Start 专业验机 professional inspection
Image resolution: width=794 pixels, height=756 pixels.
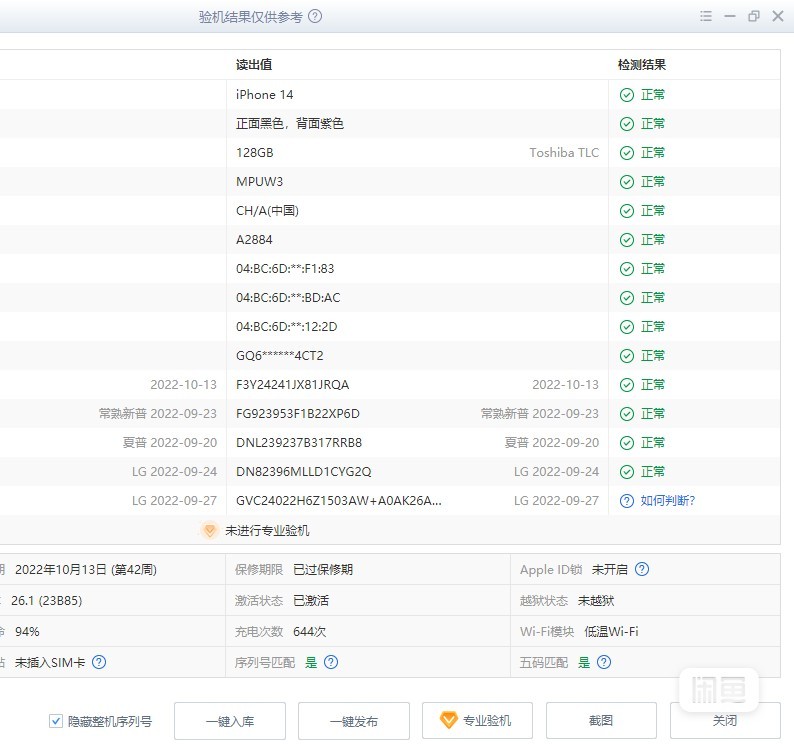point(478,721)
